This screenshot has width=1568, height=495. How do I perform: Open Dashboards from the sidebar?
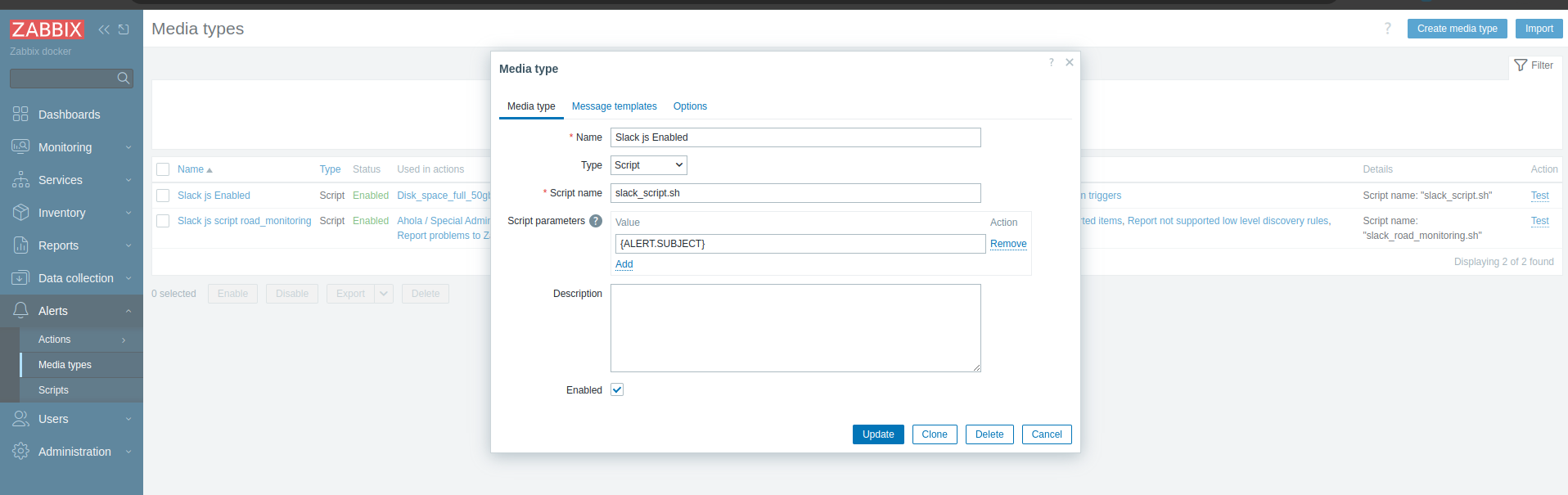click(71, 115)
